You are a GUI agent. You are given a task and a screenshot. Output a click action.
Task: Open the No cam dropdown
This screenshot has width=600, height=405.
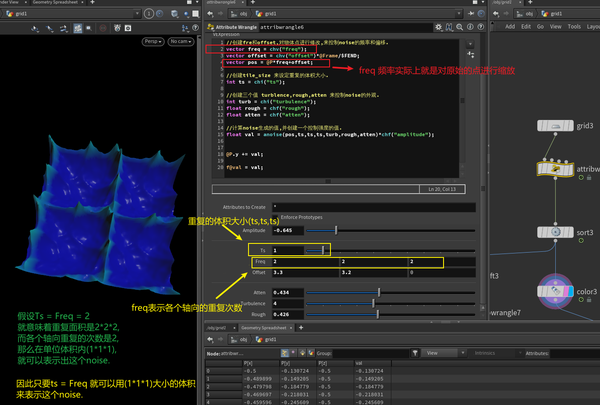click(182, 41)
